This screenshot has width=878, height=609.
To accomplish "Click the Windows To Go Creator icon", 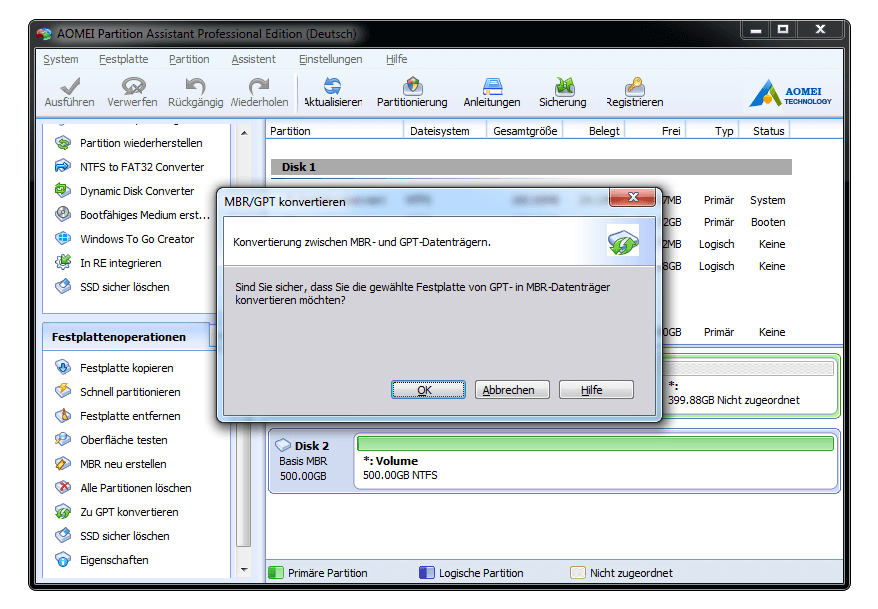I will point(63,238).
